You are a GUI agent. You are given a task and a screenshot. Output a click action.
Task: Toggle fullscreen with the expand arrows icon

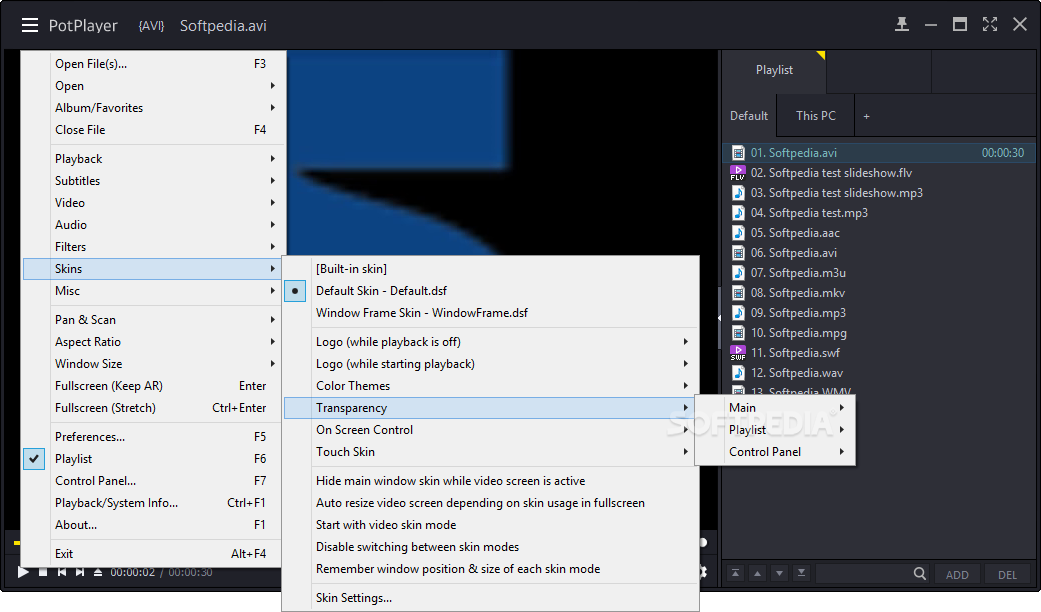click(990, 25)
